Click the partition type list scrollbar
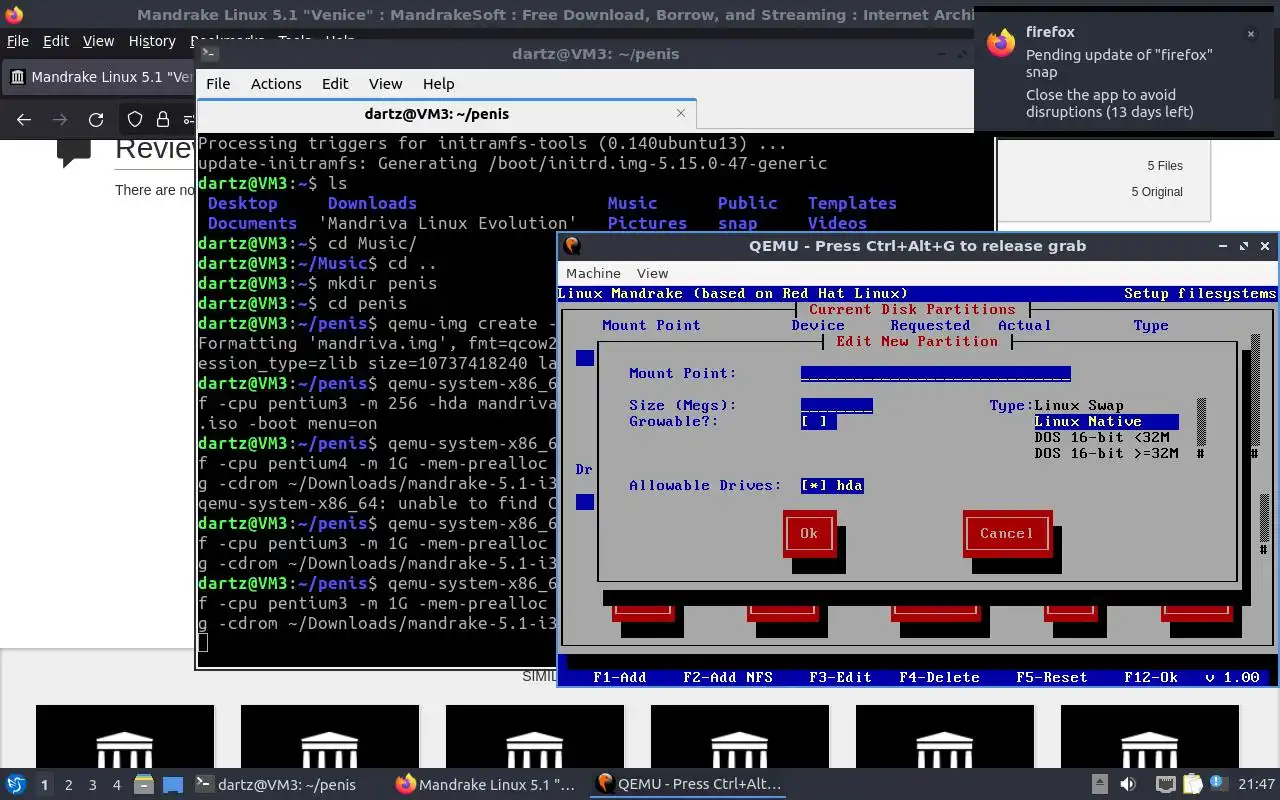 (x=1201, y=429)
